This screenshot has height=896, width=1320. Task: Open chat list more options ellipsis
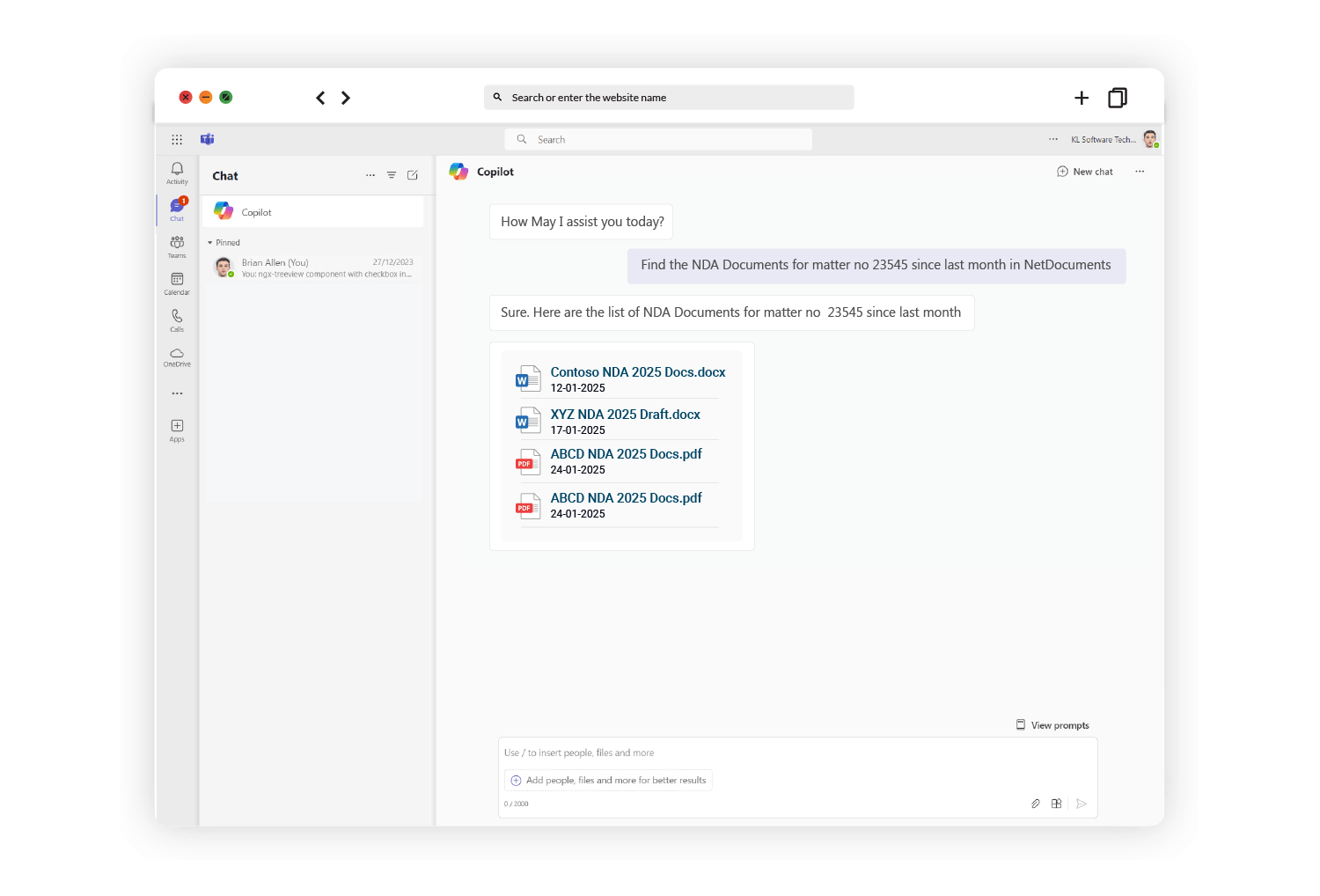[x=370, y=175]
